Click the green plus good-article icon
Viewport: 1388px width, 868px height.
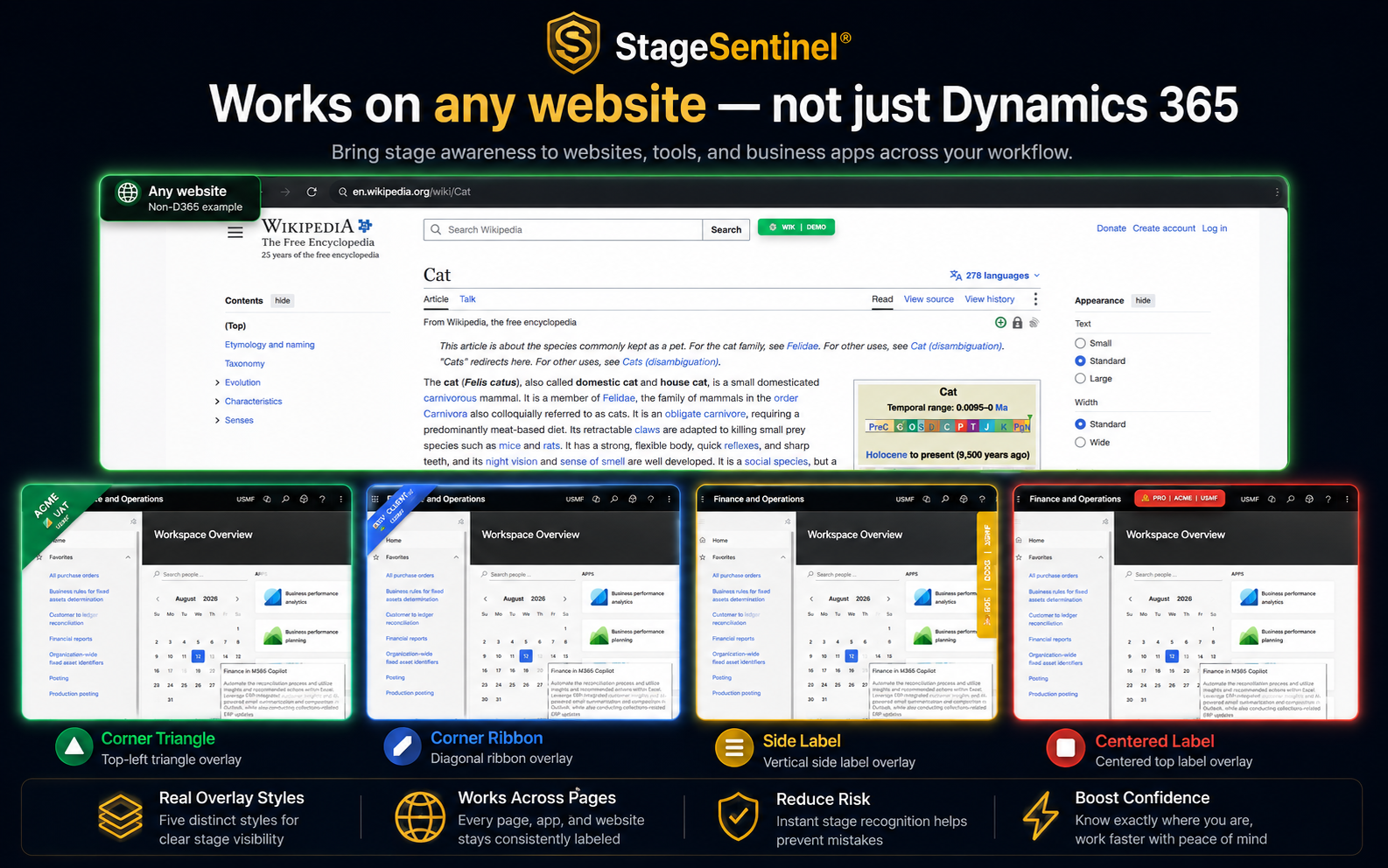(1000, 323)
